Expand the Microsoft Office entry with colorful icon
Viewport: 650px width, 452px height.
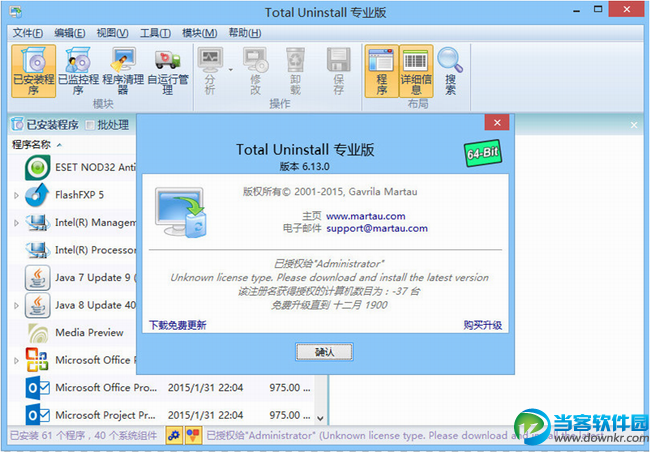coord(16,360)
